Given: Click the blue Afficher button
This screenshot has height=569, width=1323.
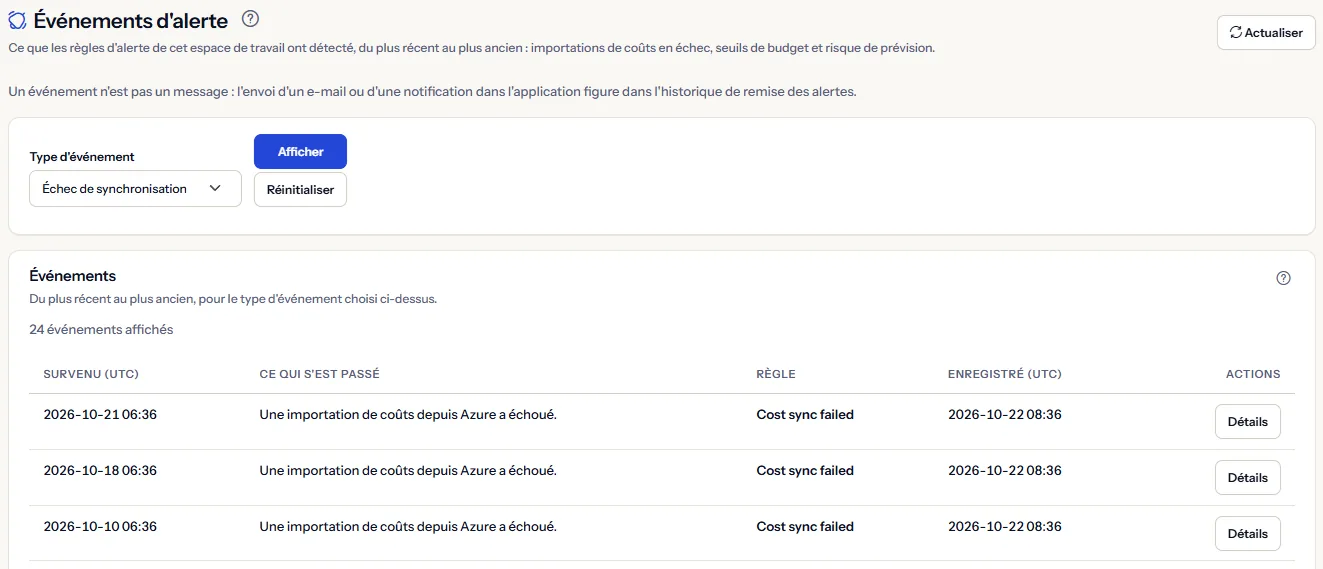Looking at the screenshot, I should click(x=300, y=152).
